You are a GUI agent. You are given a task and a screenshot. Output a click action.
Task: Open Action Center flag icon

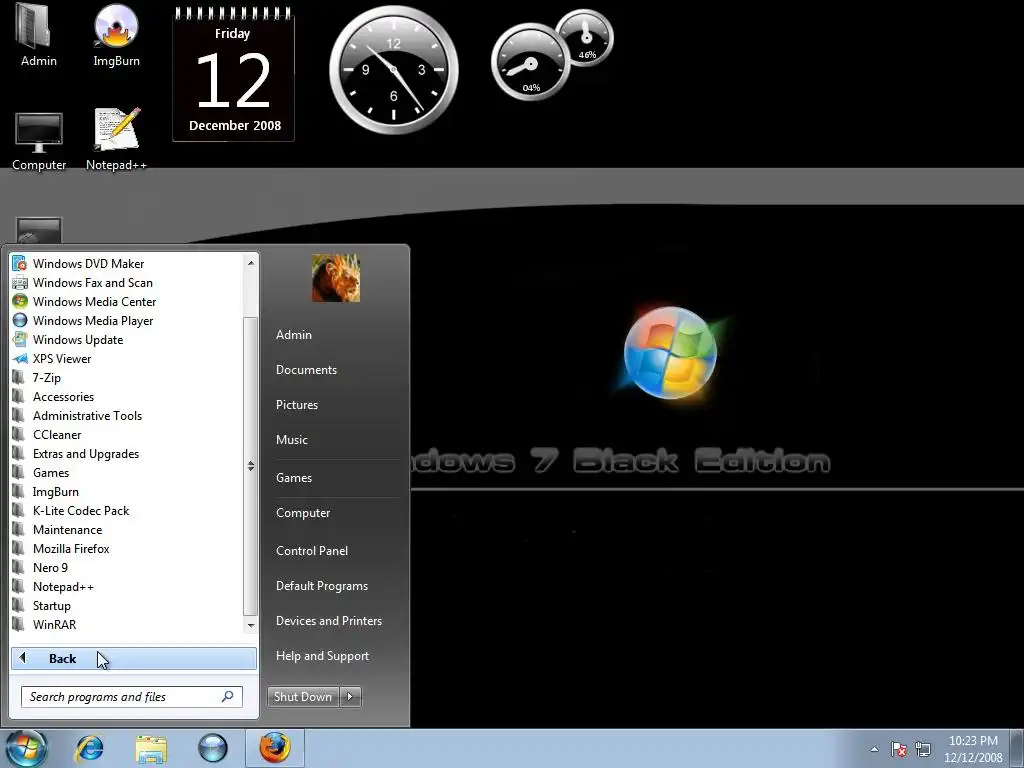(x=899, y=749)
